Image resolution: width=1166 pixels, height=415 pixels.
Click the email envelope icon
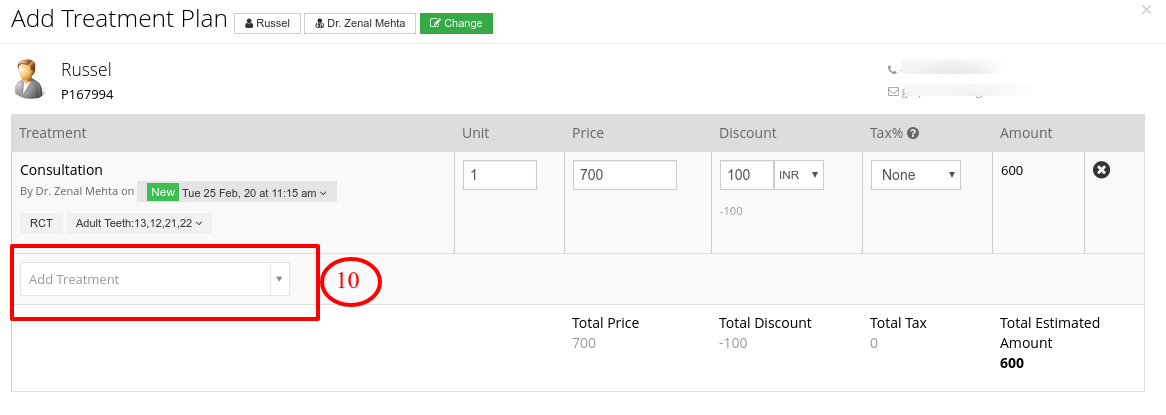(x=893, y=92)
